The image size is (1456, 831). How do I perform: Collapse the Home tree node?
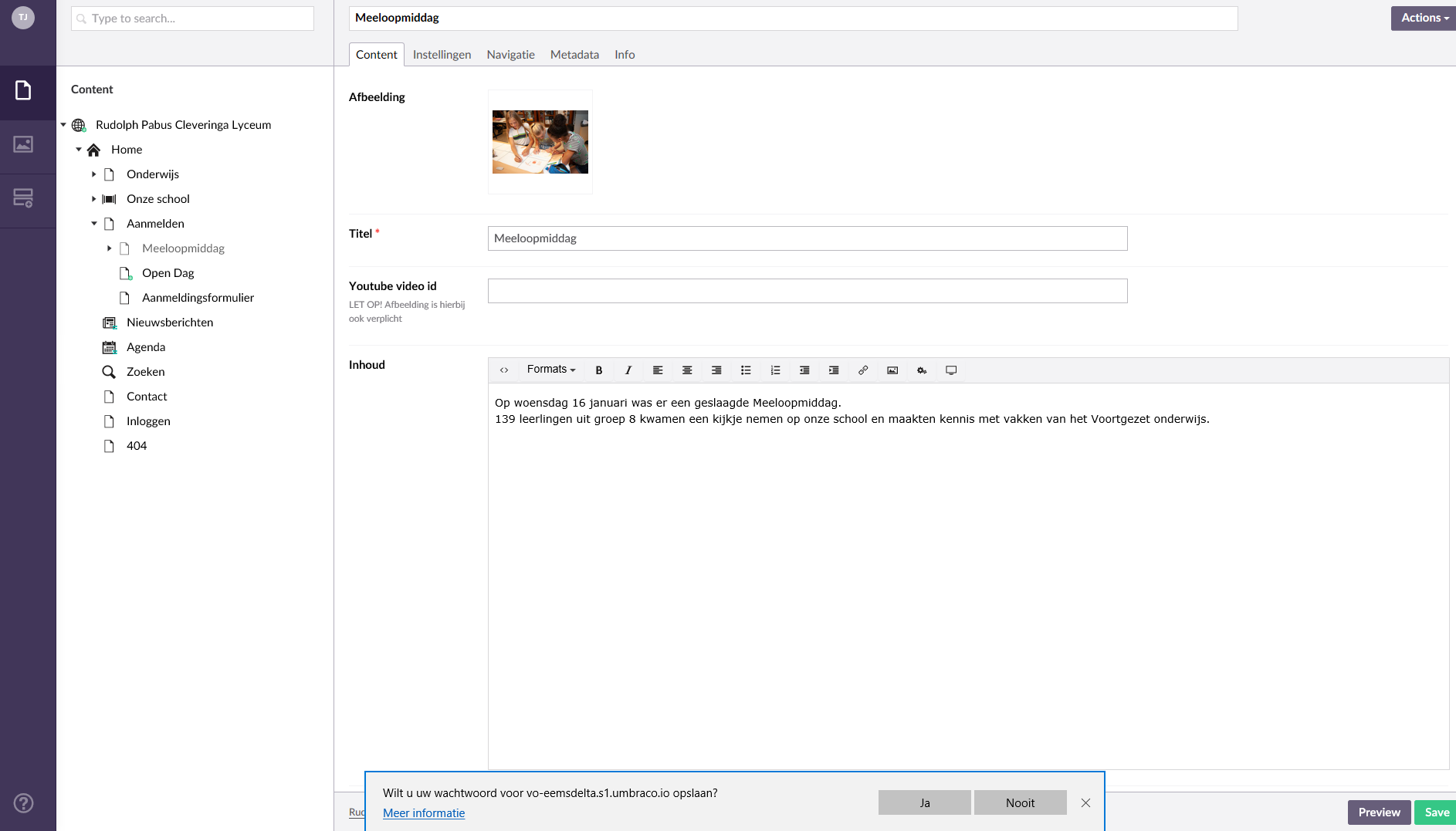[x=79, y=150]
